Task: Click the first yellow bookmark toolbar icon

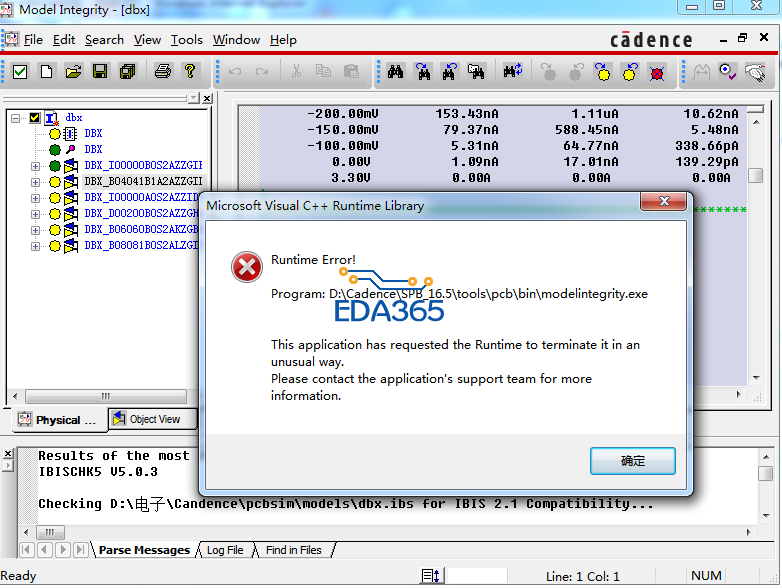Action: (x=603, y=72)
